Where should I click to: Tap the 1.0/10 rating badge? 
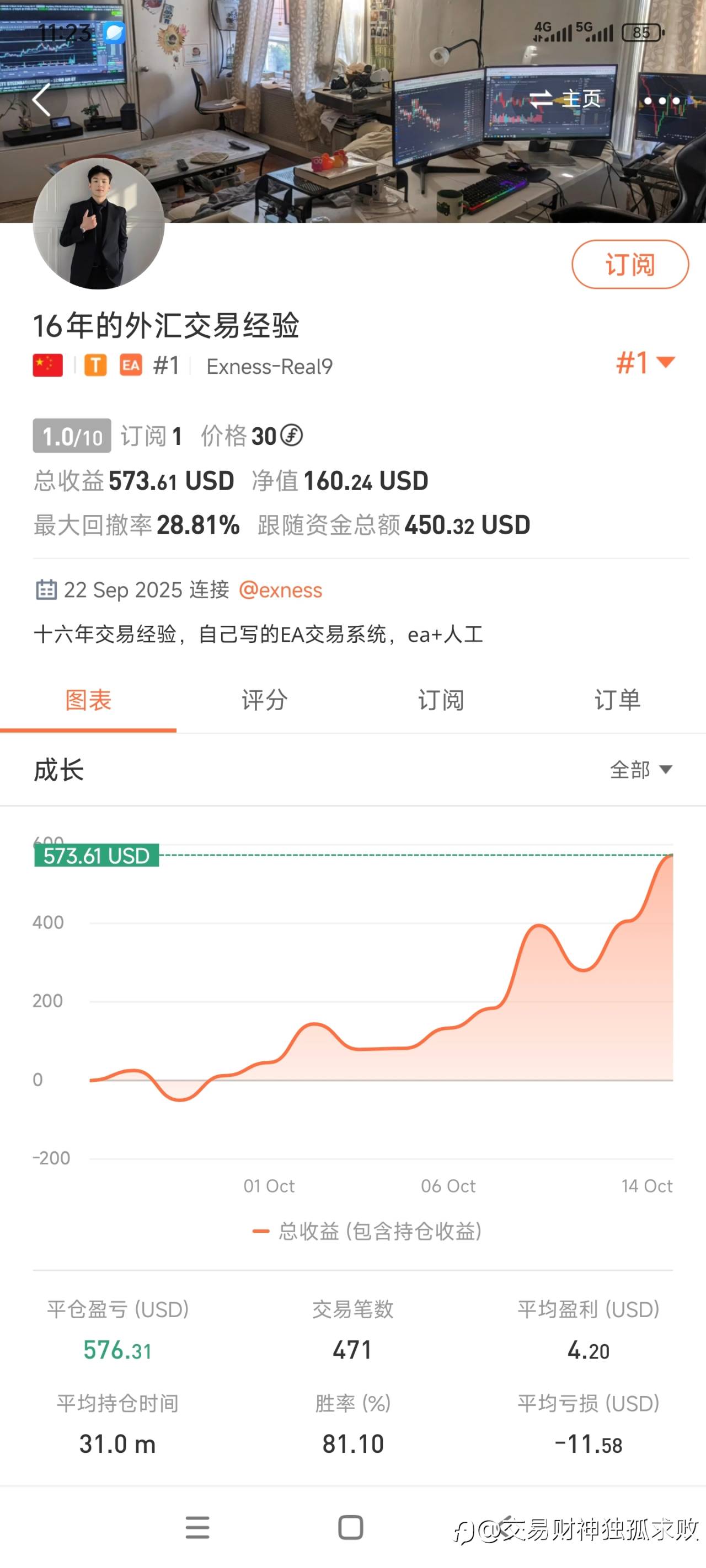pyautogui.click(x=72, y=436)
